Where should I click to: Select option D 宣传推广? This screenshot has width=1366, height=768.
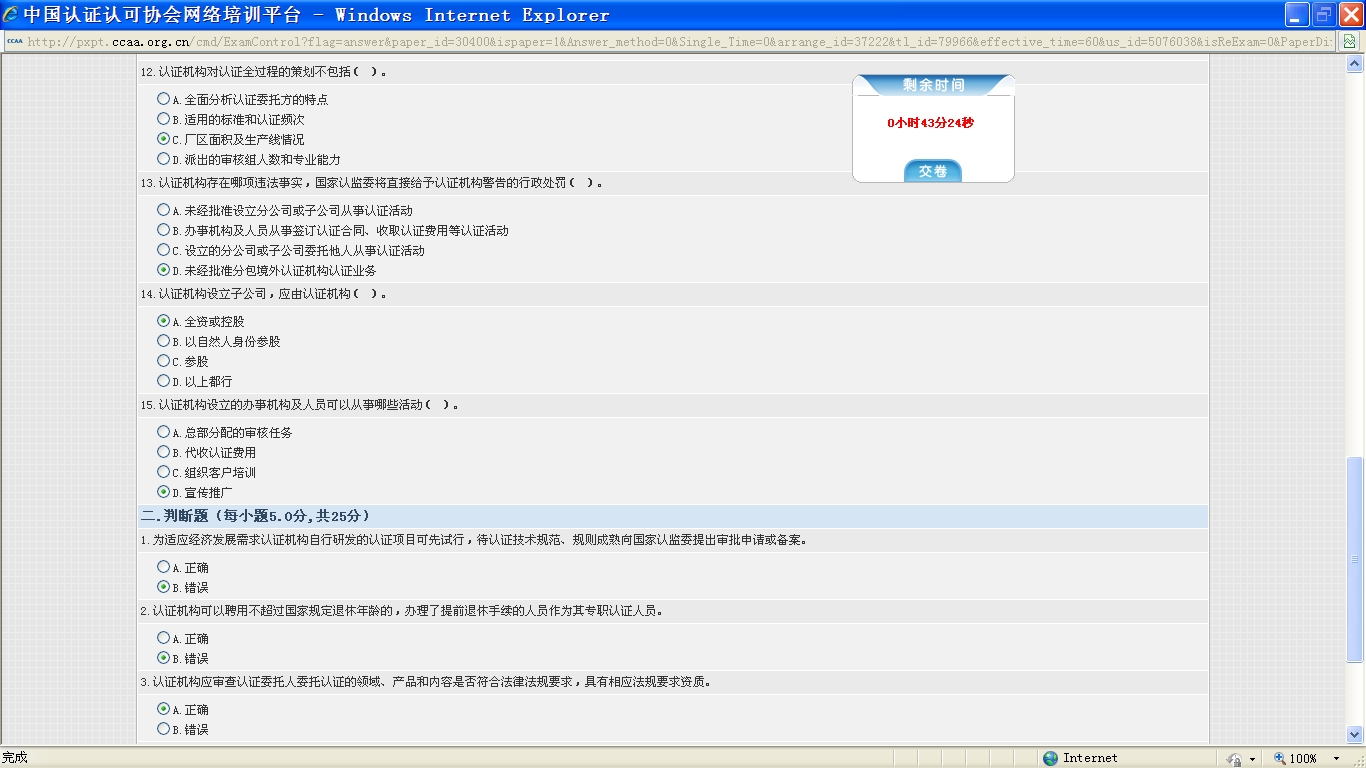(163, 492)
